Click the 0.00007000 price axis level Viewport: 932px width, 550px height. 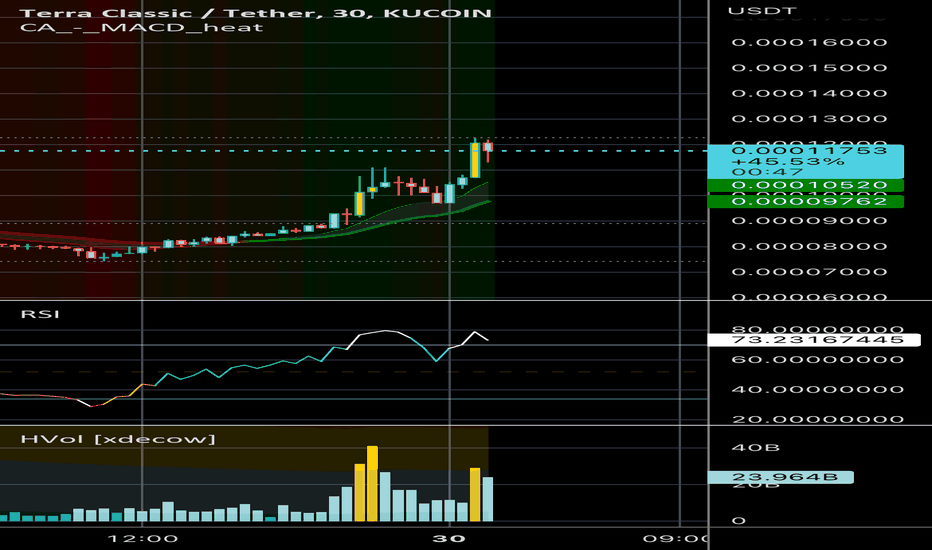tap(810, 272)
